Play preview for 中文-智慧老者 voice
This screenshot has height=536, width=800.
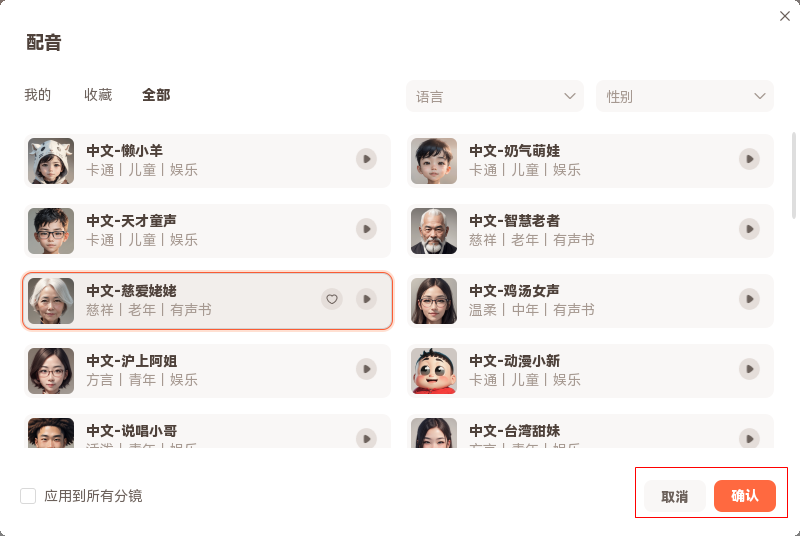(x=749, y=229)
